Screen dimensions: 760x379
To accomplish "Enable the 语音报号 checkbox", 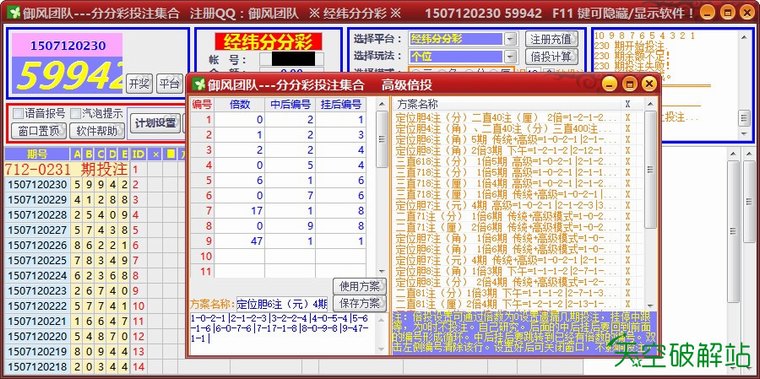I will tap(18, 113).
